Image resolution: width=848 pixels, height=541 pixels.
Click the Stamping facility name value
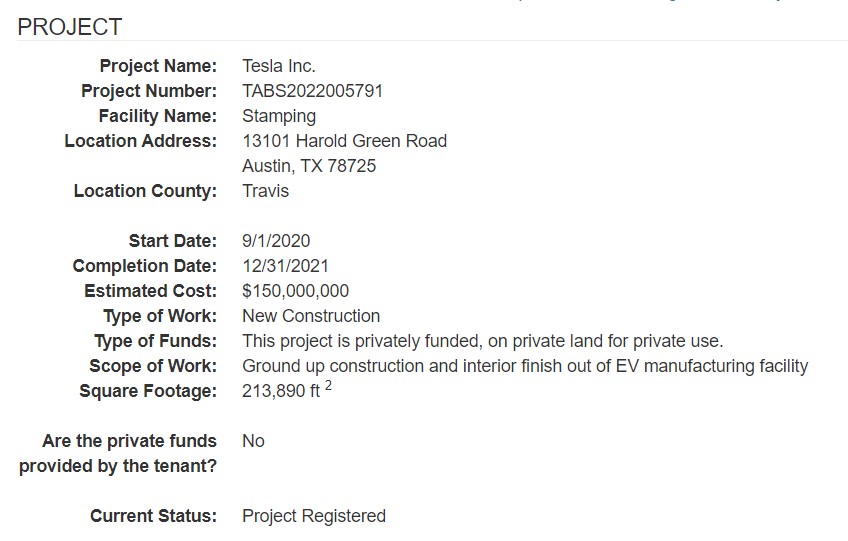pos(279,116)
